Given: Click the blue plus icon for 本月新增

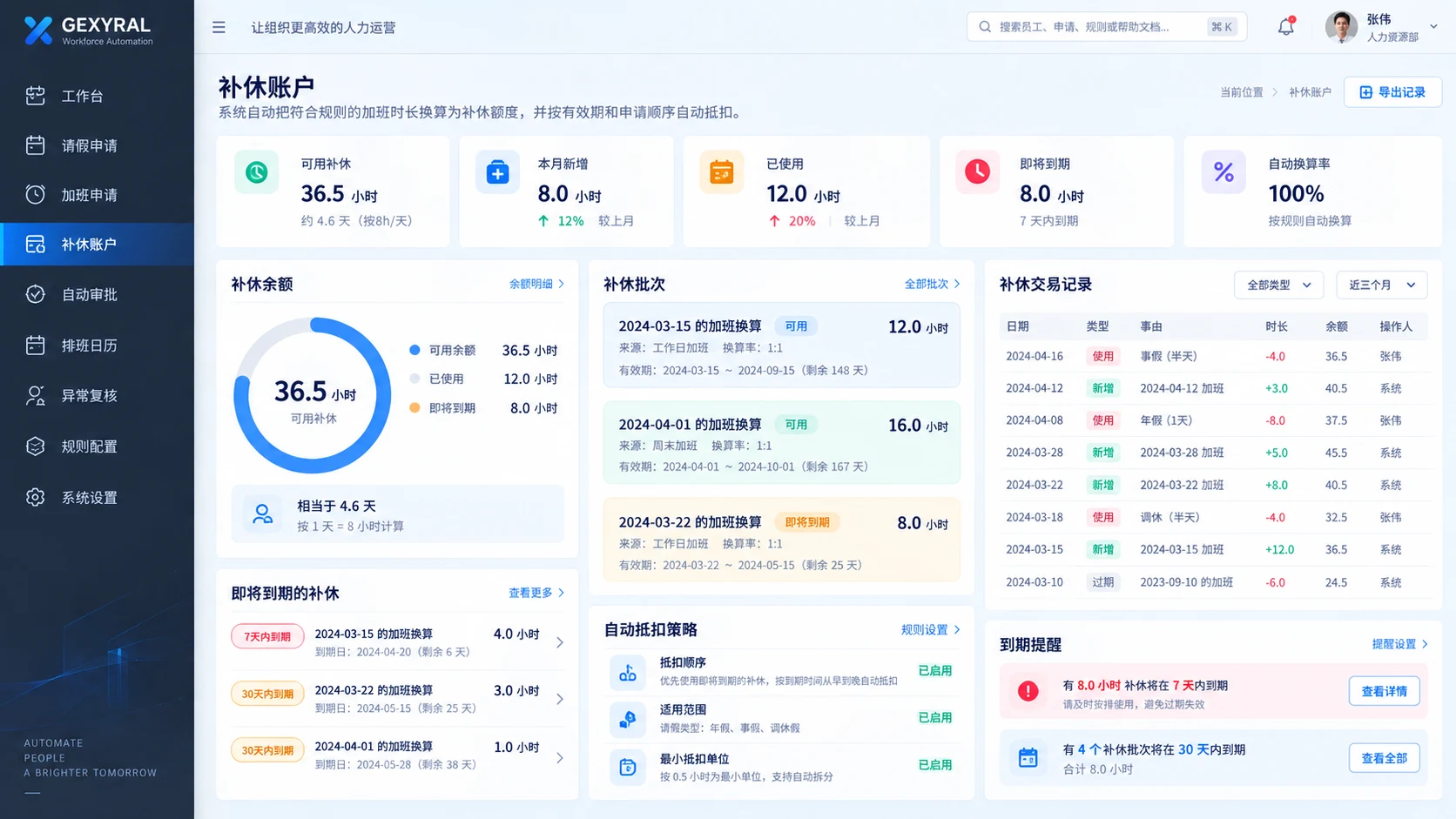Looking at the screenshot, I should (x=497, y=172).
